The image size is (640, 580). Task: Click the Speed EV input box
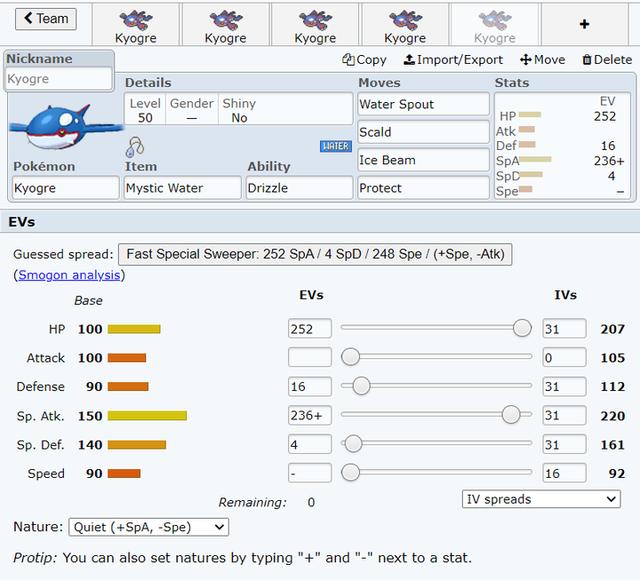click(x=310, y=473)
